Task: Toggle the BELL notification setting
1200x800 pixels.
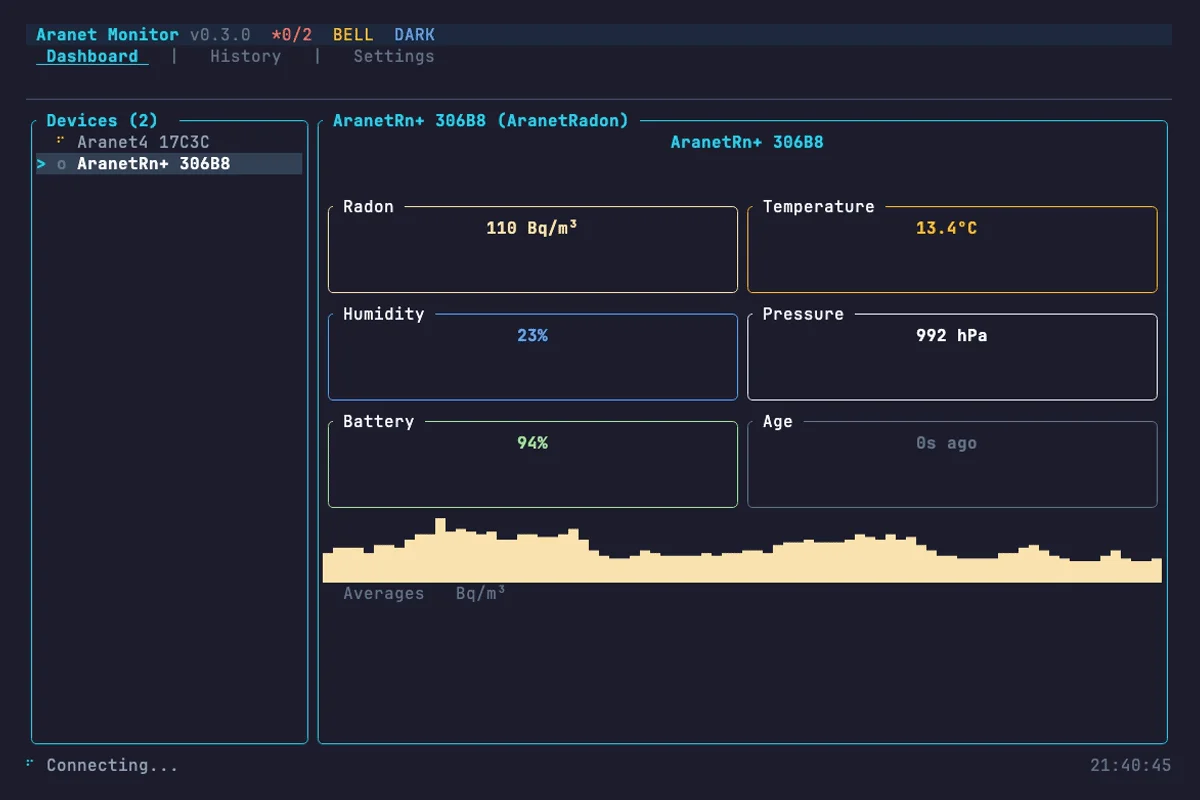Action: (x=352, y=34)
